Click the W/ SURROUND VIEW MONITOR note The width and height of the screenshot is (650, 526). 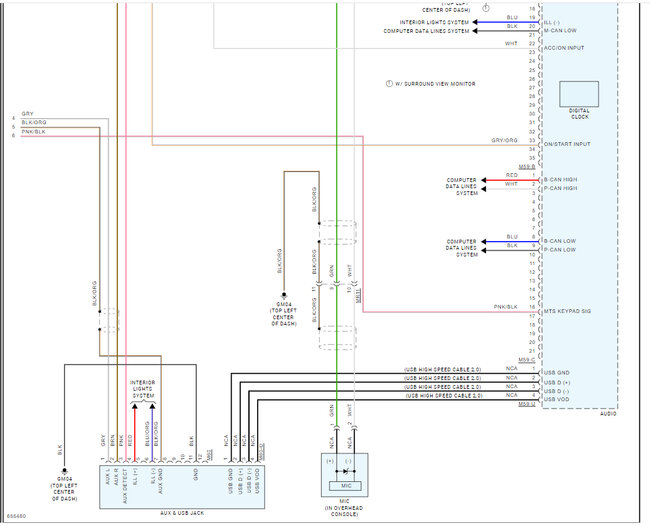click(435, 84)
